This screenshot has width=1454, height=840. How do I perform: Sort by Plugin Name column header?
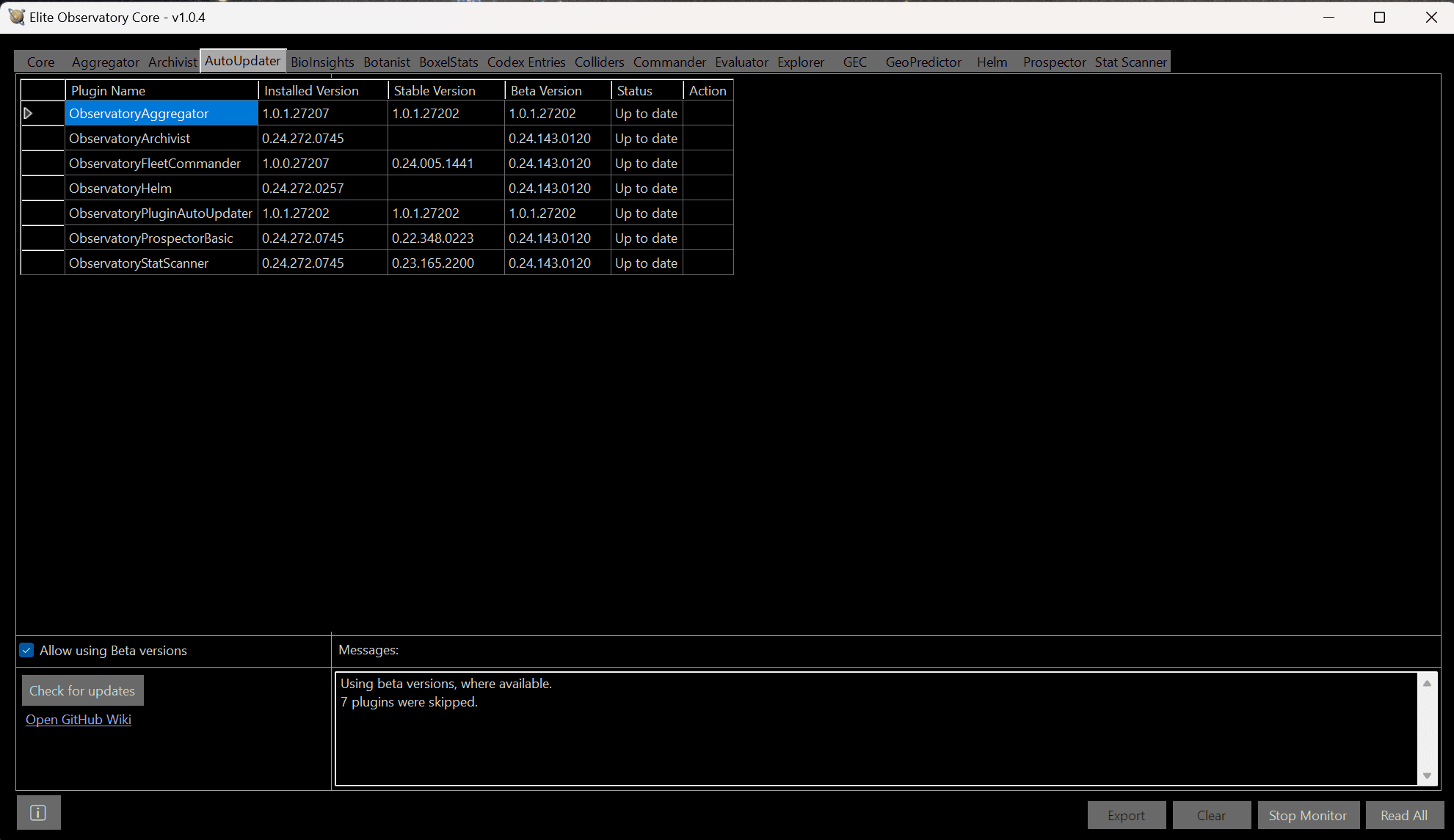[x=161, y=91]
